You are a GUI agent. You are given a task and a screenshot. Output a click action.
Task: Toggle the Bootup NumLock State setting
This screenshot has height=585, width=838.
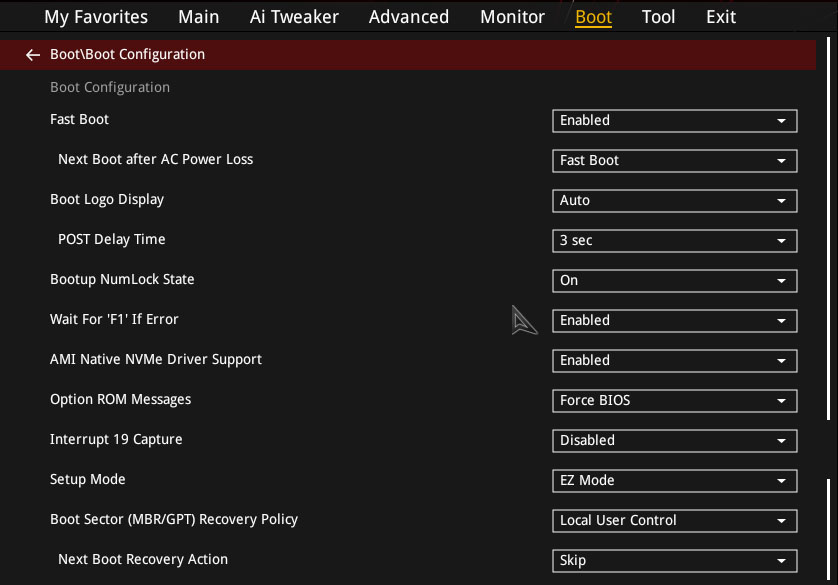tap(674, 281)
